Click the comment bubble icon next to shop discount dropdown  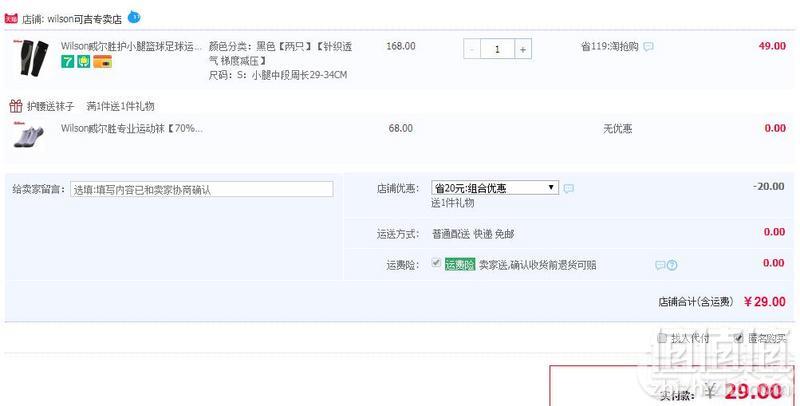(568, 188)
